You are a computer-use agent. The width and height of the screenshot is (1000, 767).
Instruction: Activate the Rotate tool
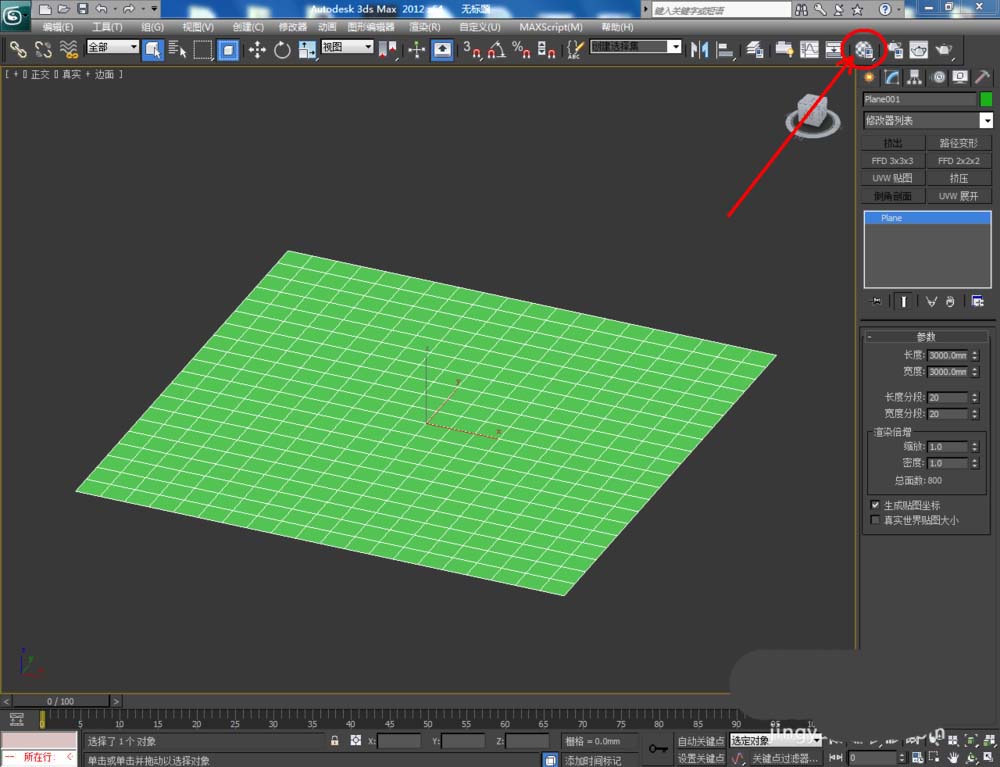tap(282, 49)
